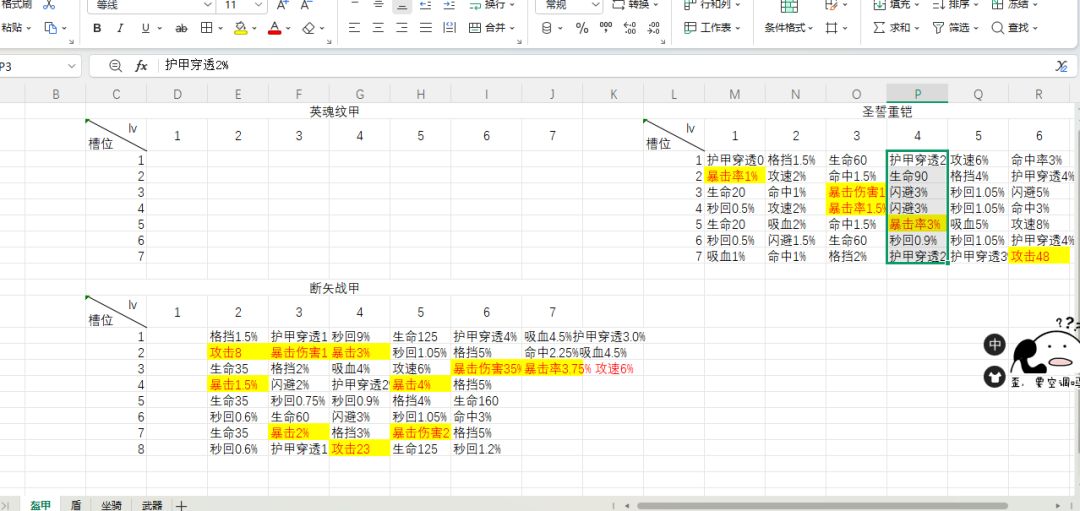Toggle strikethrough ab formatting

click(x=181, y=28)
